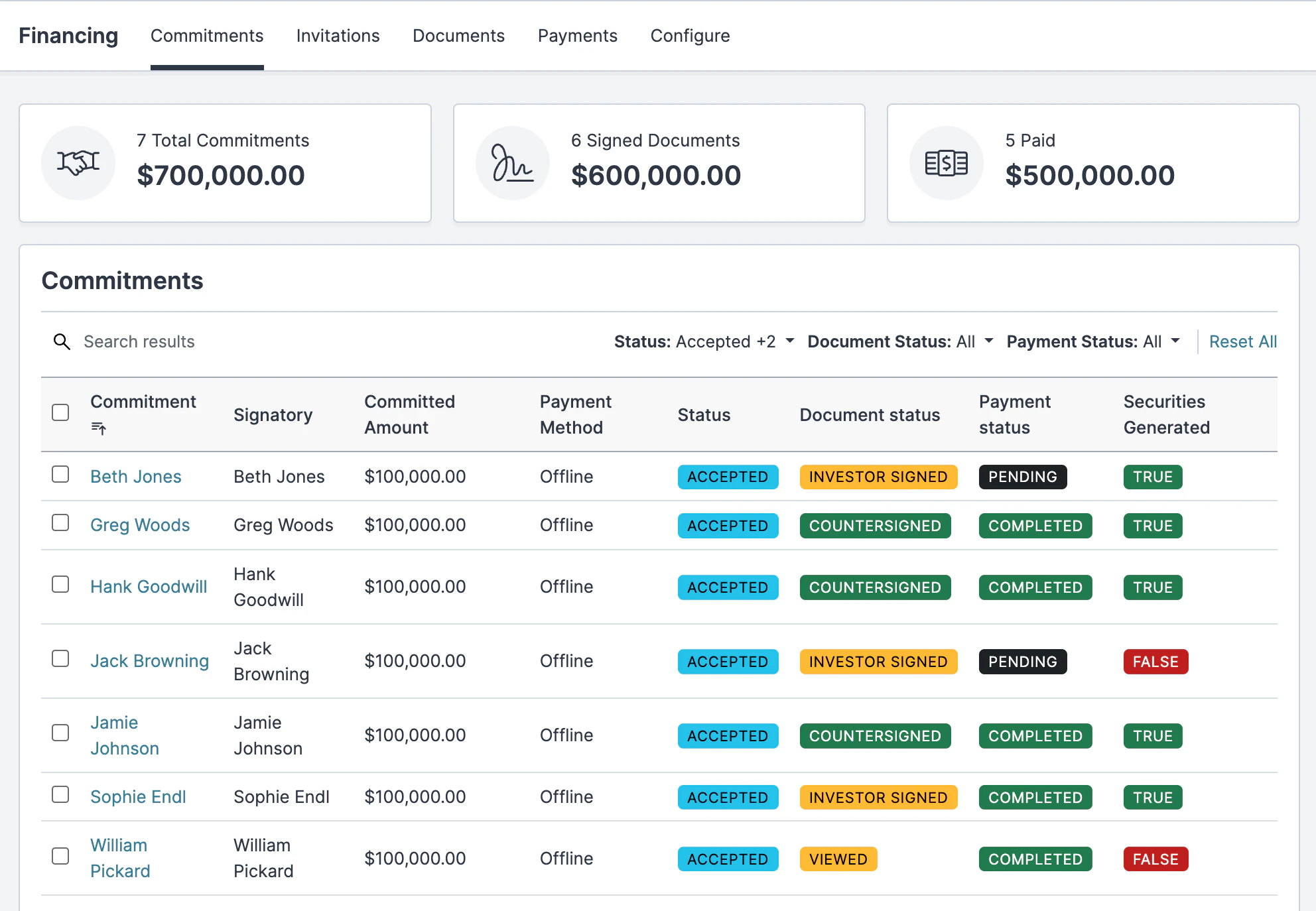1316x911 pixels.
Task: Click the search magnifier icon in Commitments
Action: (x=62, y=341)
